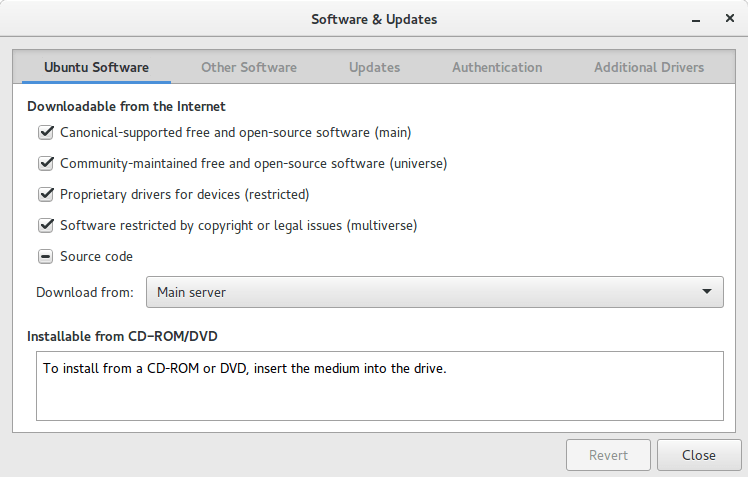Click the Close button at bottom
The image size is (748, 477).
tap(698, 455)
